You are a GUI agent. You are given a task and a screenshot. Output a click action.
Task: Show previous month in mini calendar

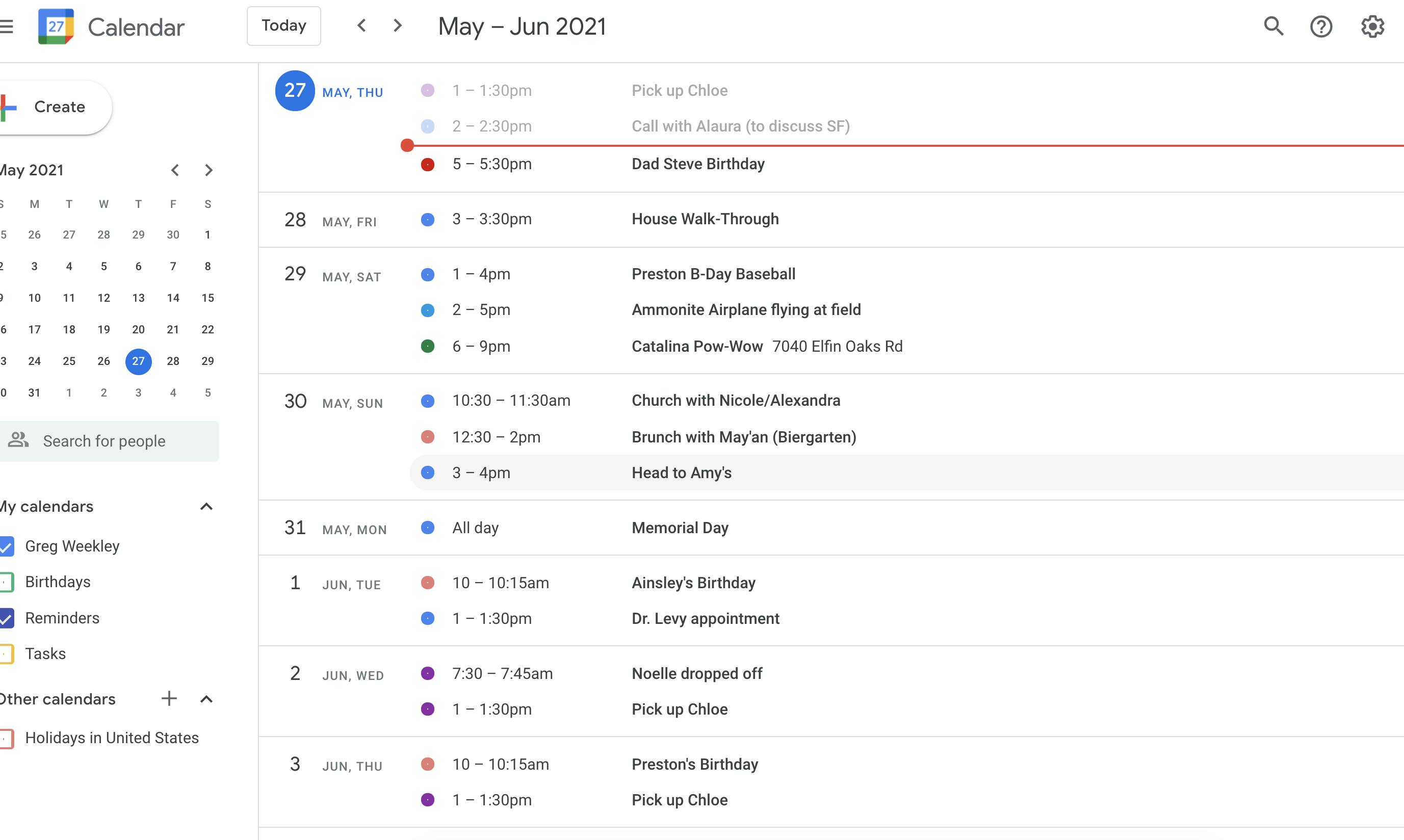coord(175,170)
